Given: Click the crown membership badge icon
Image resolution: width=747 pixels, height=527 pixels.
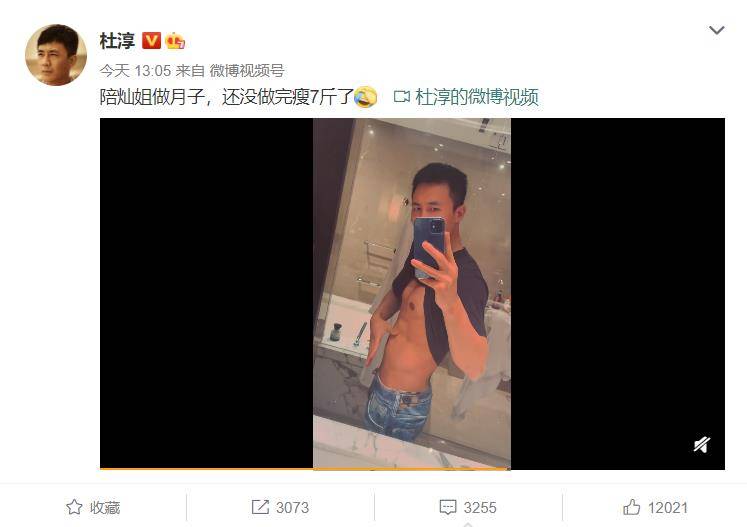Looking at the screenshot, I should coord(175,41).
